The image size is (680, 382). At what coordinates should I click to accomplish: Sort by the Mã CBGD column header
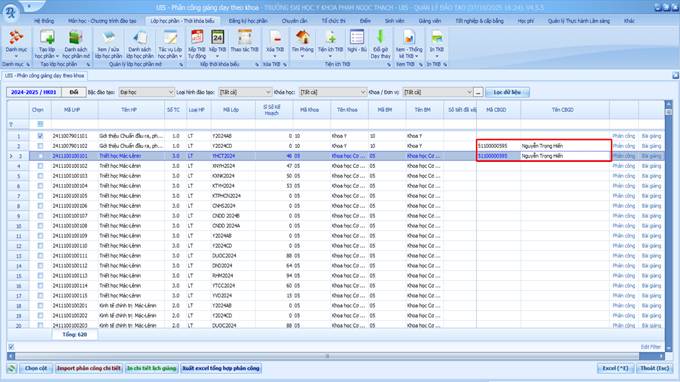[496, 110]
